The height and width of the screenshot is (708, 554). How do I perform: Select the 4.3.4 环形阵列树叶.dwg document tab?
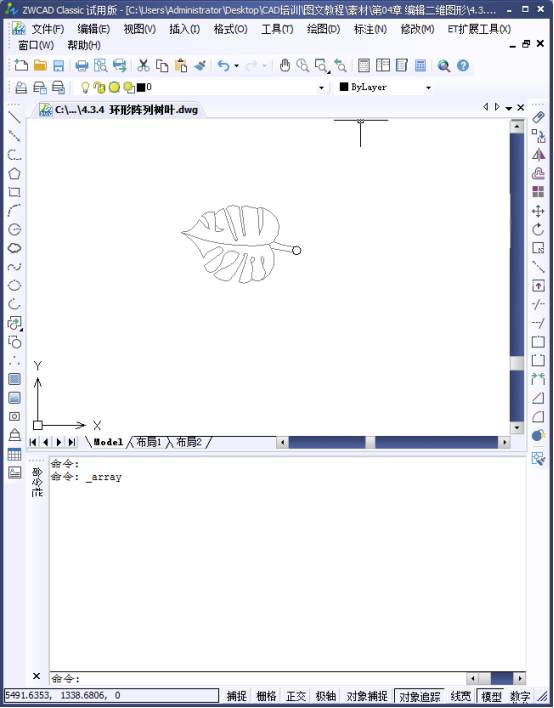coord(119,110)
